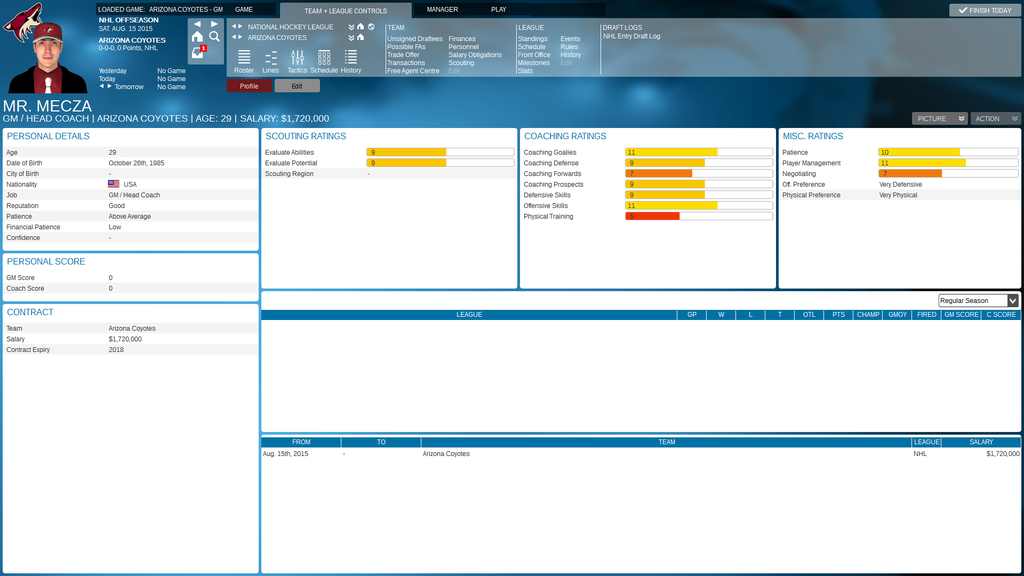This screenshot has height=576, width=1024.
Task: Open Possible FAs
Action: [406, 47]
